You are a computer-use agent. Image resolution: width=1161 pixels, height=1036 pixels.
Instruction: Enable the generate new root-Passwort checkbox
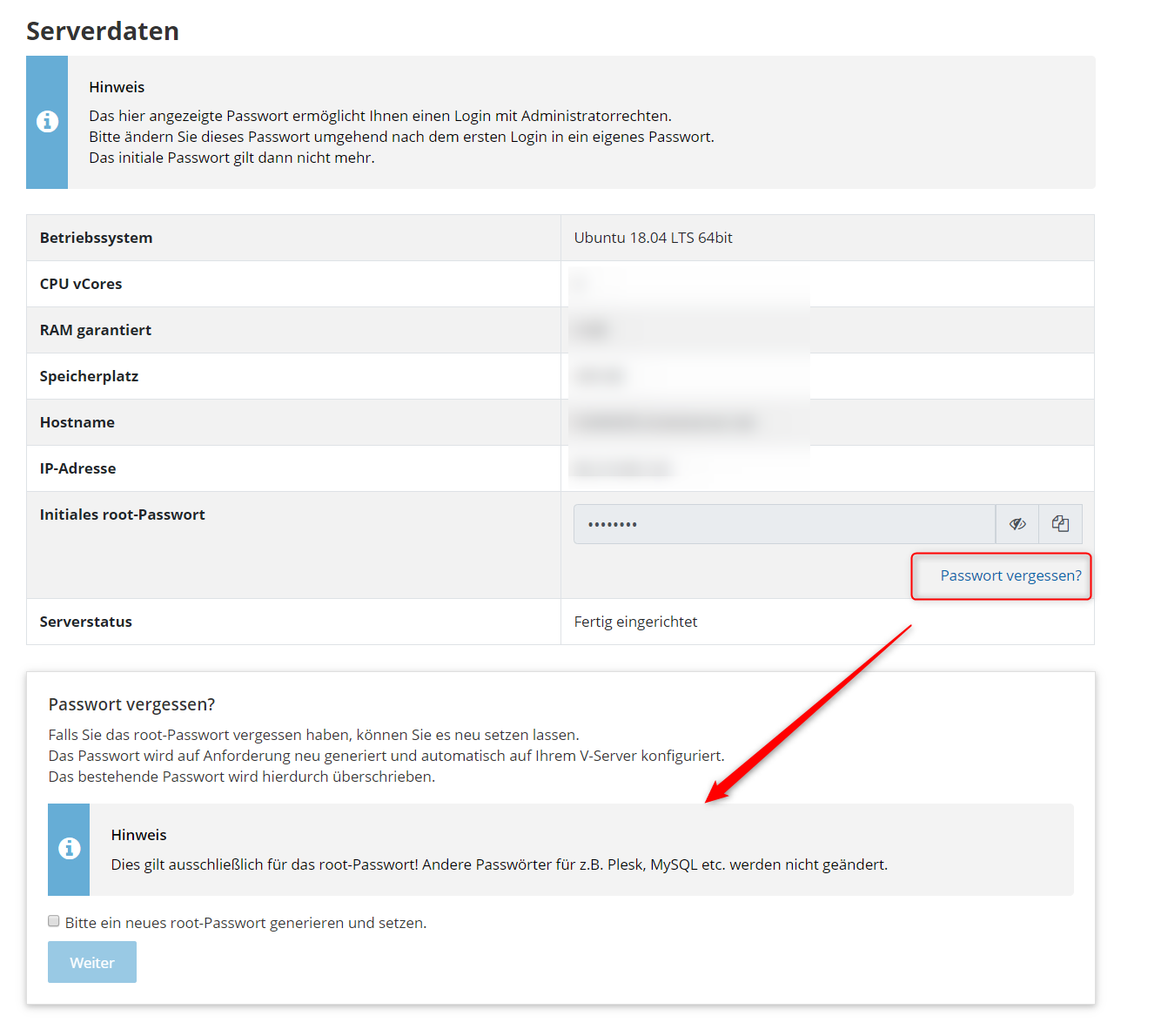coord(54,921)
